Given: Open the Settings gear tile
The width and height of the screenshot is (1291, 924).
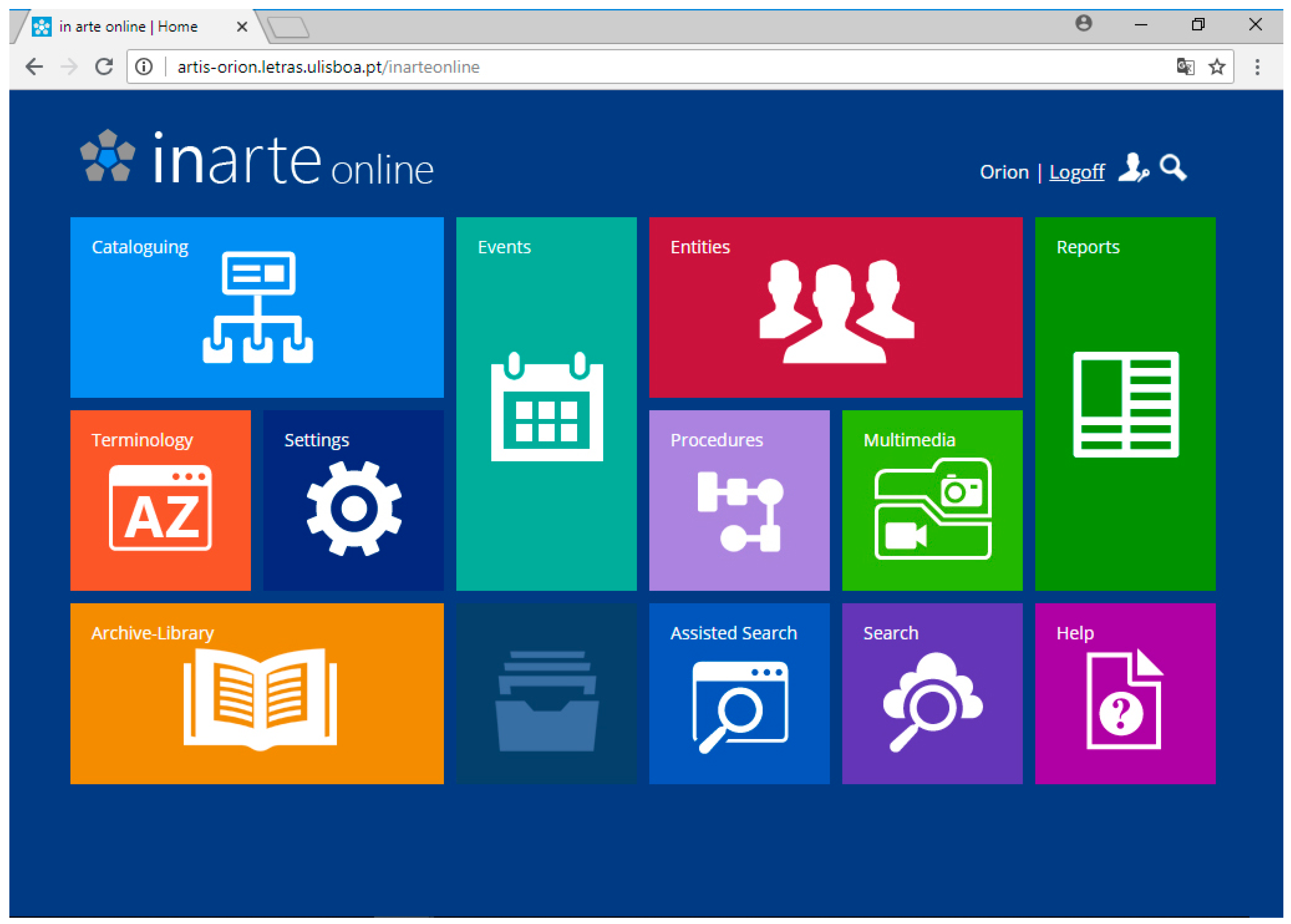Looking at the screenshot, I should tap(353, 500).
